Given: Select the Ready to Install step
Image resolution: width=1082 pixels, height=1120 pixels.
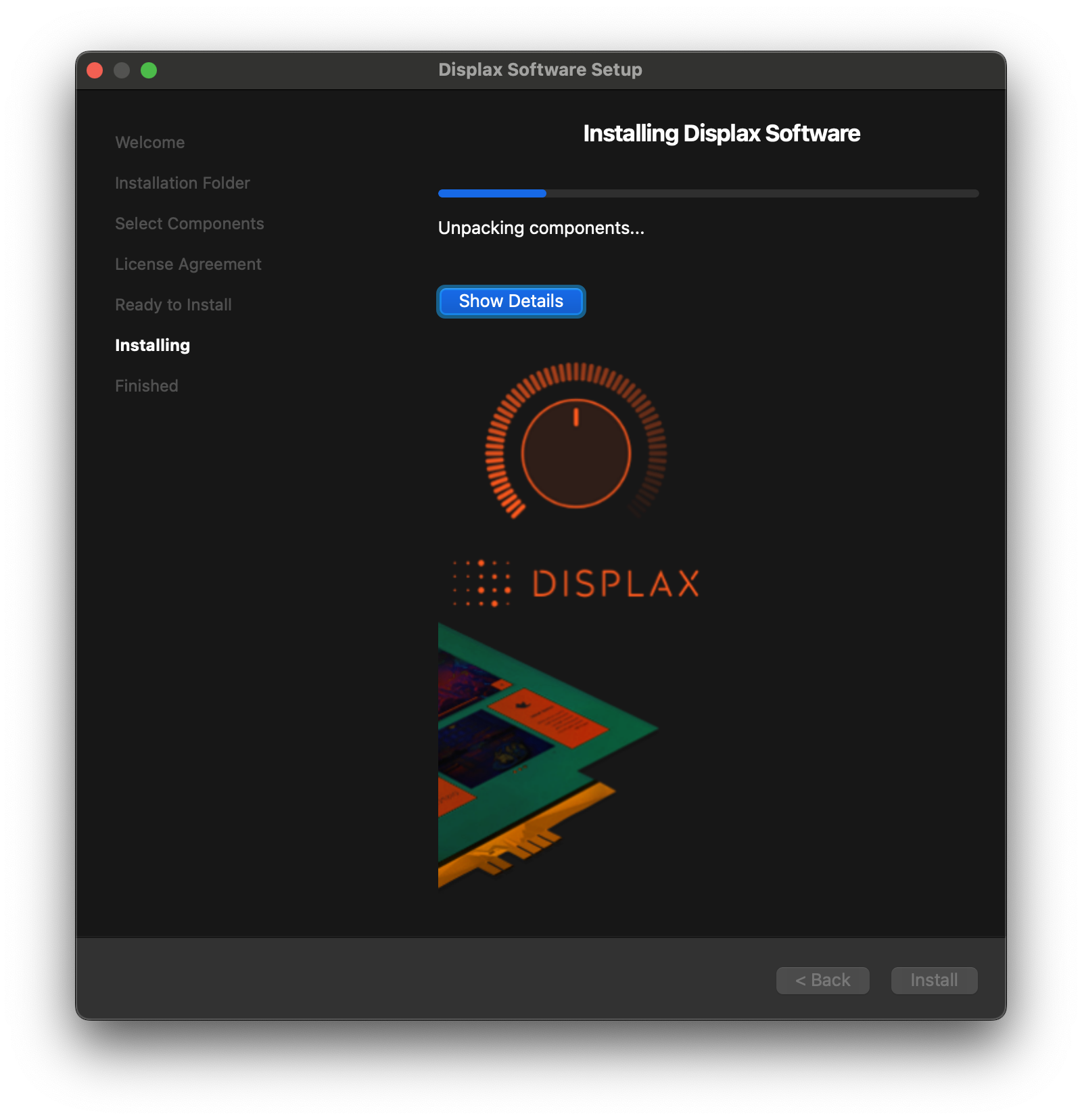Looking at the screenshot, I should 173,305.
